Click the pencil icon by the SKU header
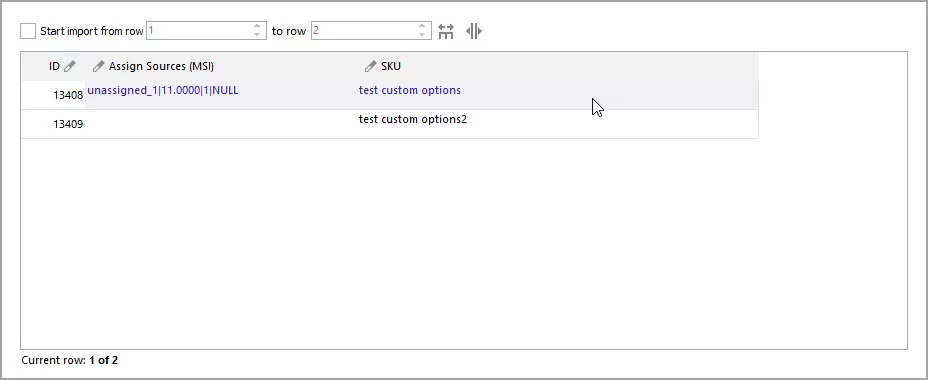The width and height of the screenshot is (928, 380). [370, 66]
